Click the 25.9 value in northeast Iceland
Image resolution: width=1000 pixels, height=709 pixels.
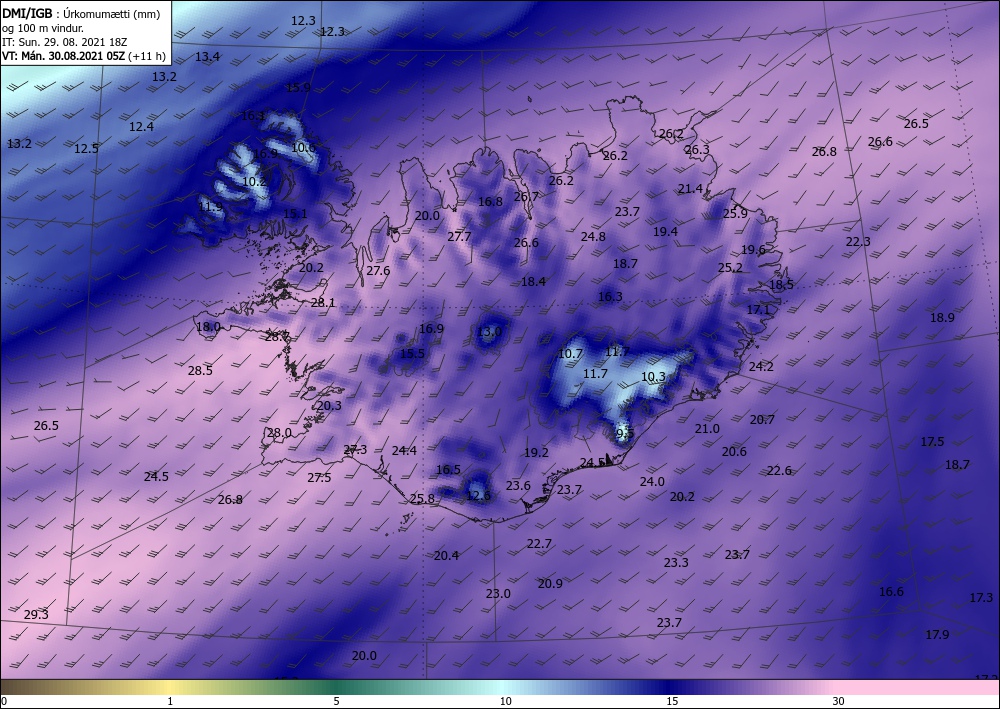pyautogui.click(x=735, y=214)
